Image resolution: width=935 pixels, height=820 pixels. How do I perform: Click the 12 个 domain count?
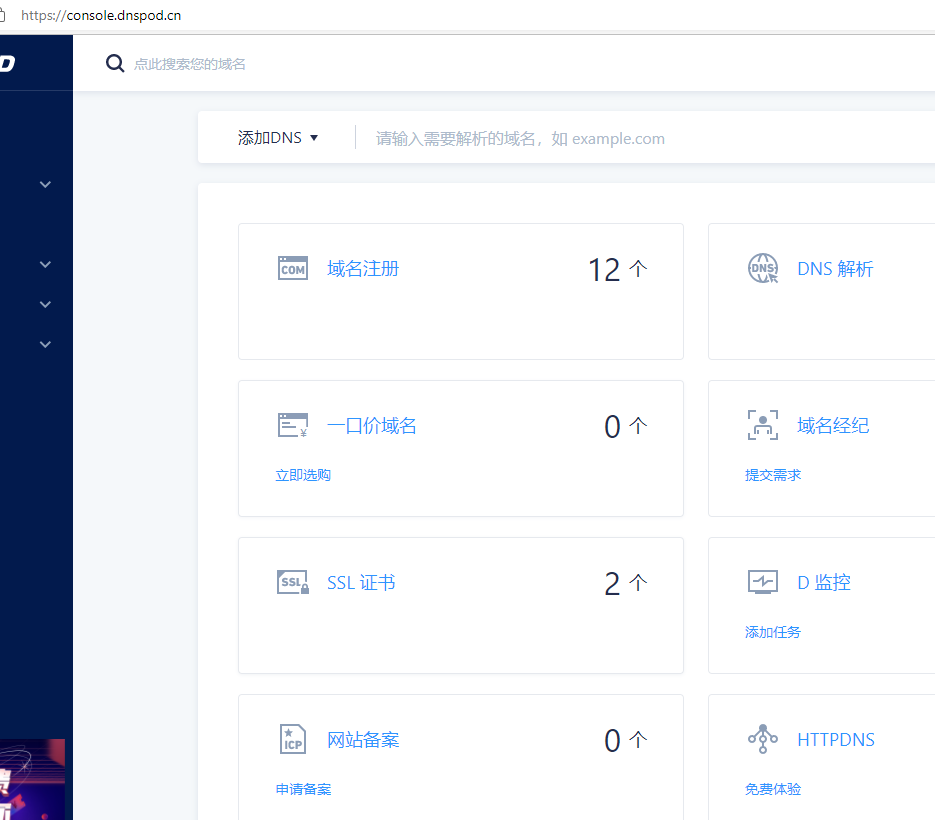click(618, 270)
